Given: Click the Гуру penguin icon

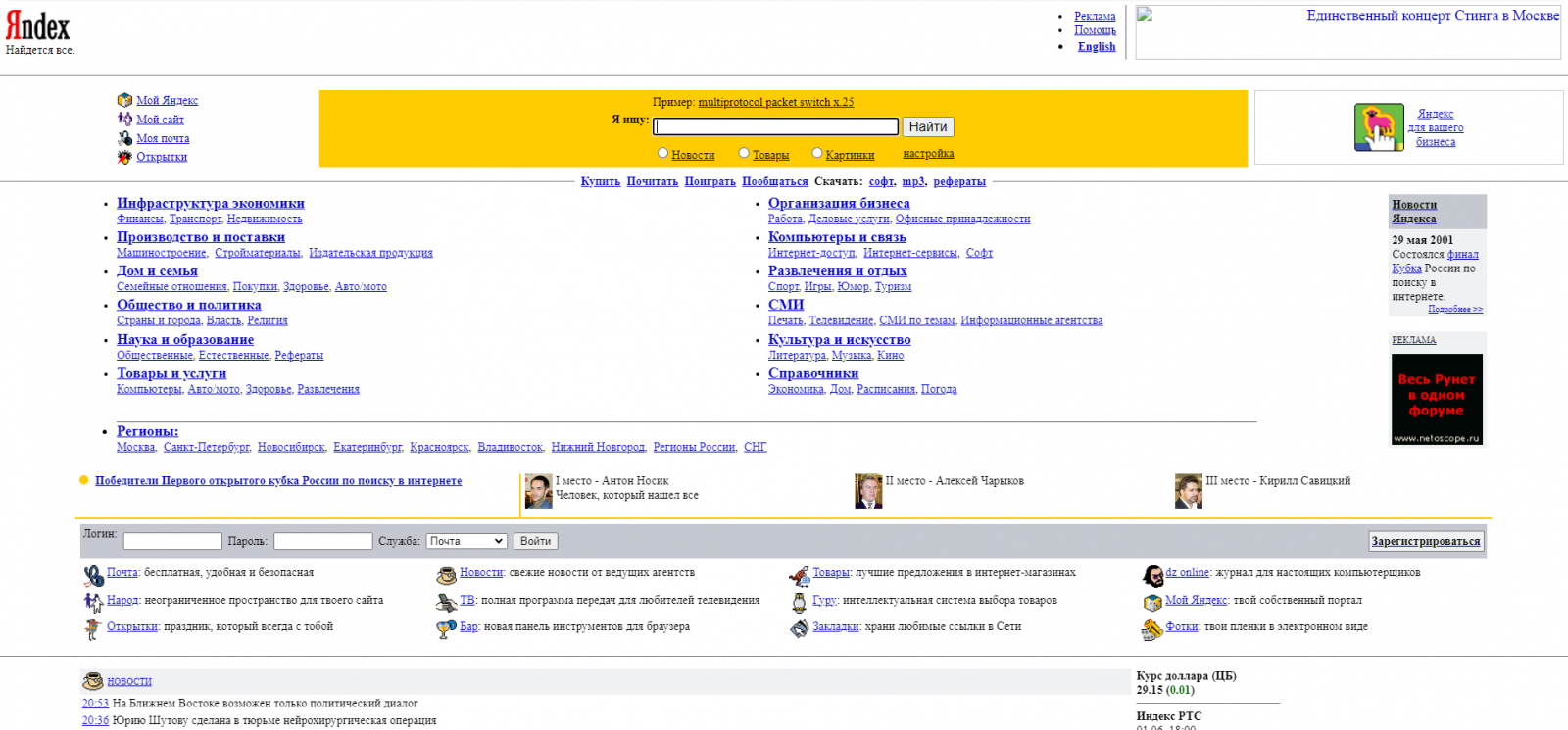Looking at the screenshot, I should click(800, 602).
